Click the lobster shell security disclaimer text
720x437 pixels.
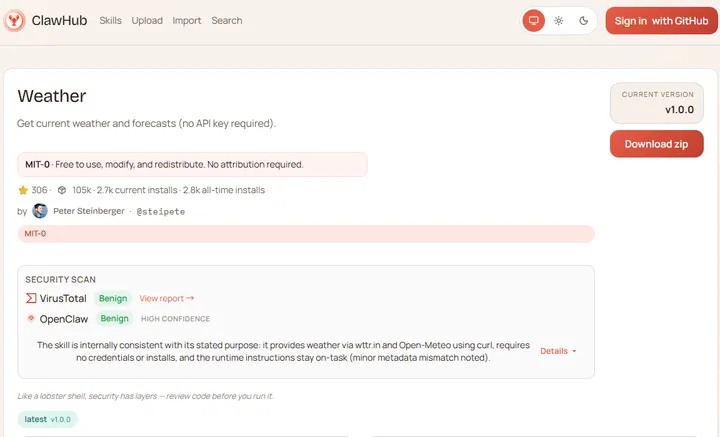tap(146, 396)
